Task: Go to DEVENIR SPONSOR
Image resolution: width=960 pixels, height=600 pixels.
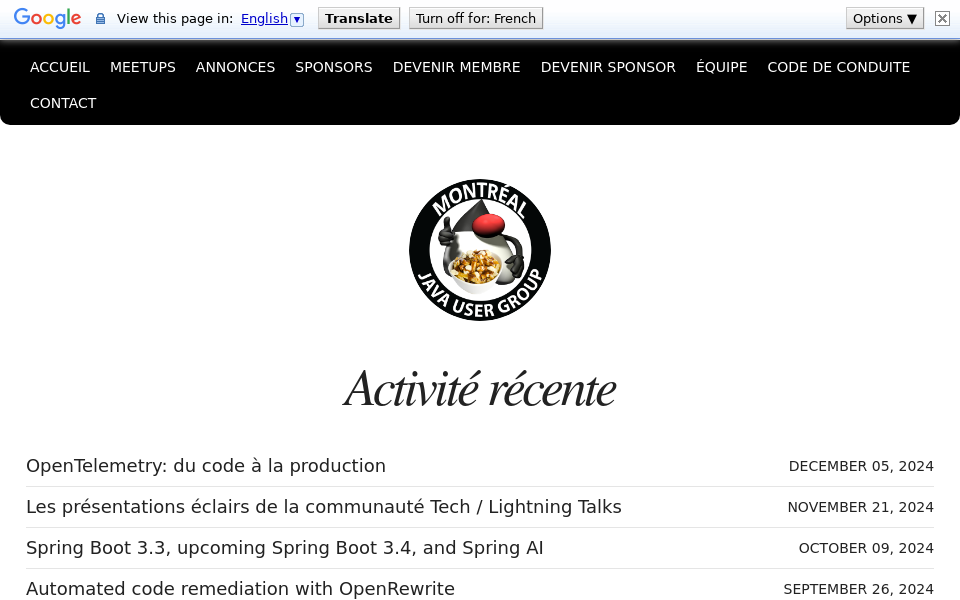Action: (608, 67)
